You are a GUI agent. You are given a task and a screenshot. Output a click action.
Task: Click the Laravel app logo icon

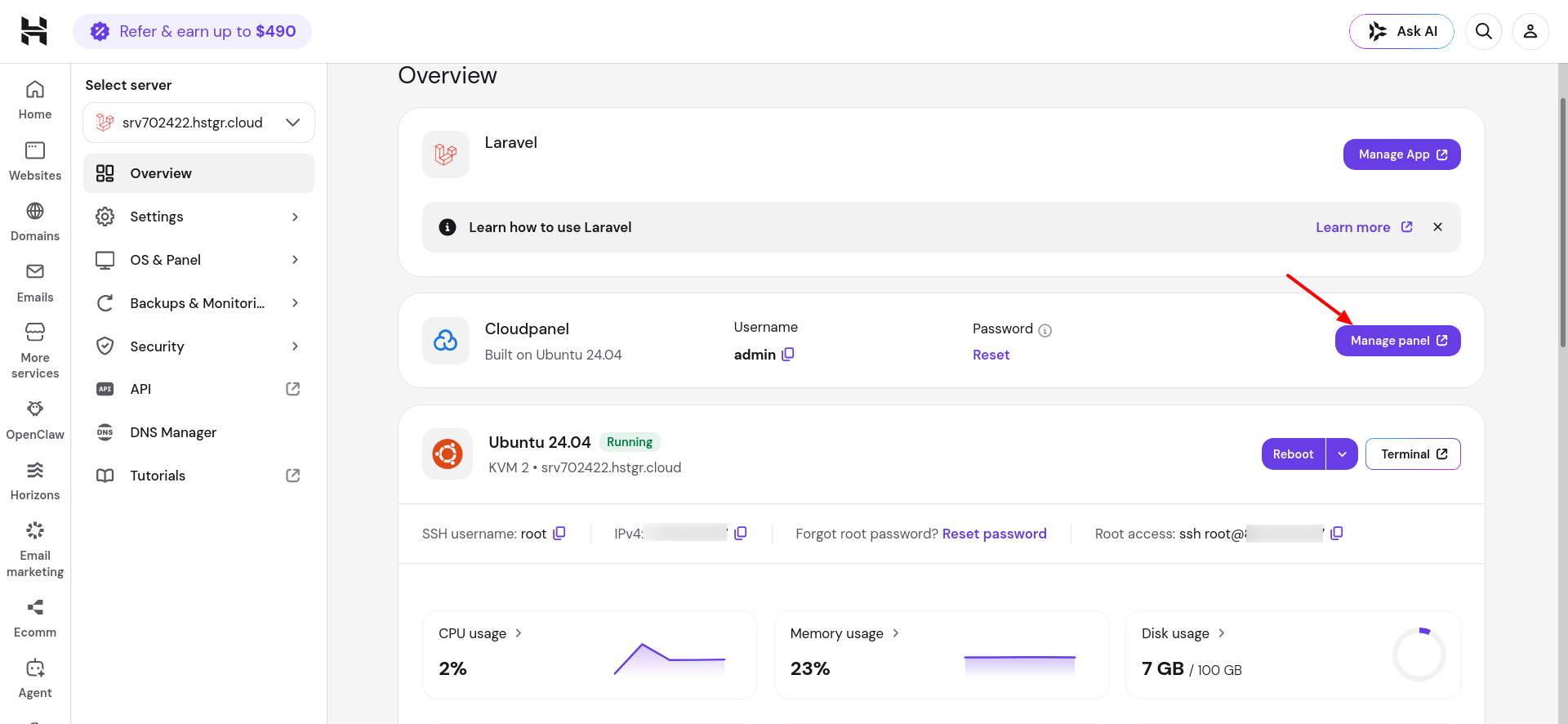pyautogui.click(x=446, y=154)
